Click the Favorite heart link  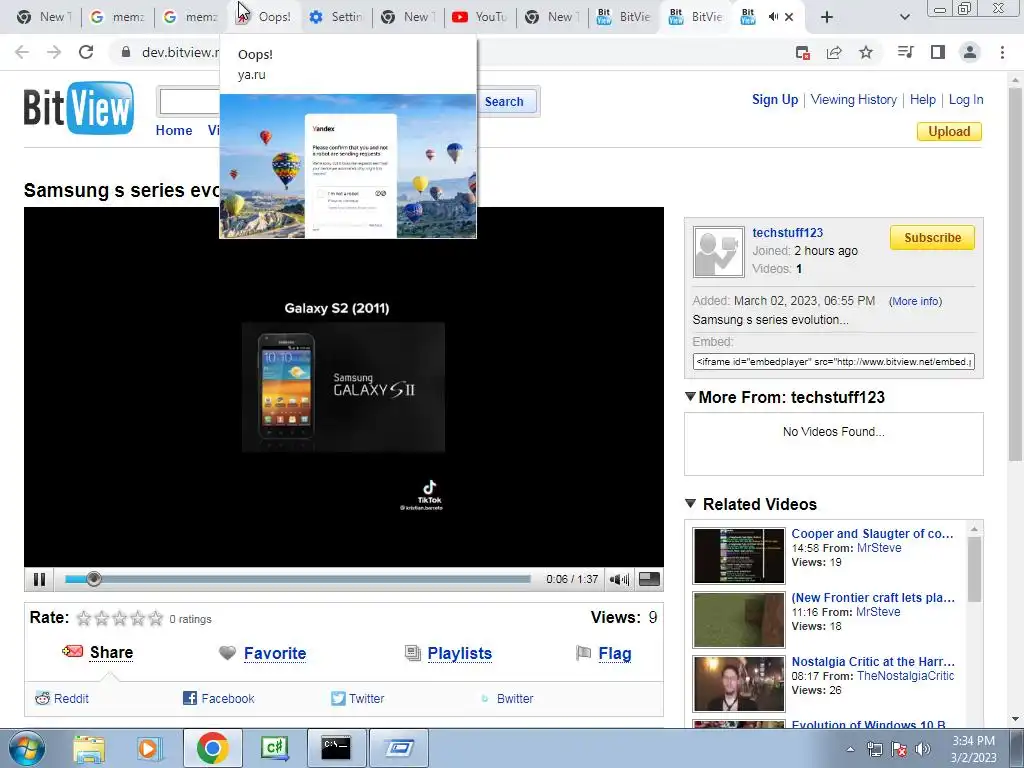[x=274, y=653]
